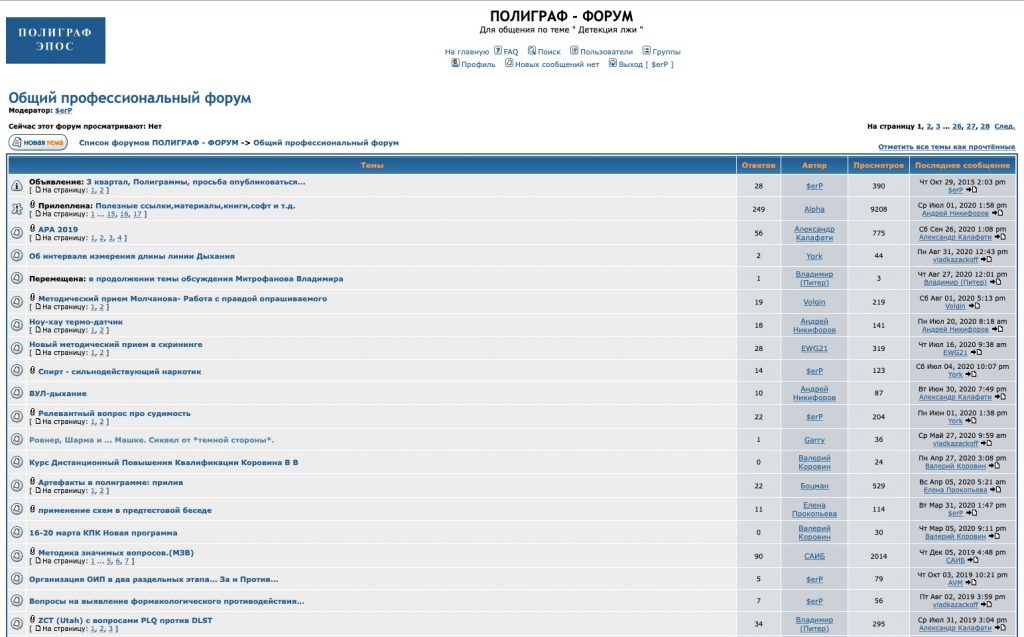The height and width of the screenshot is (637, 1024).
Task: Click the Новая тема new topic button
Action: [x=38, y=143]
